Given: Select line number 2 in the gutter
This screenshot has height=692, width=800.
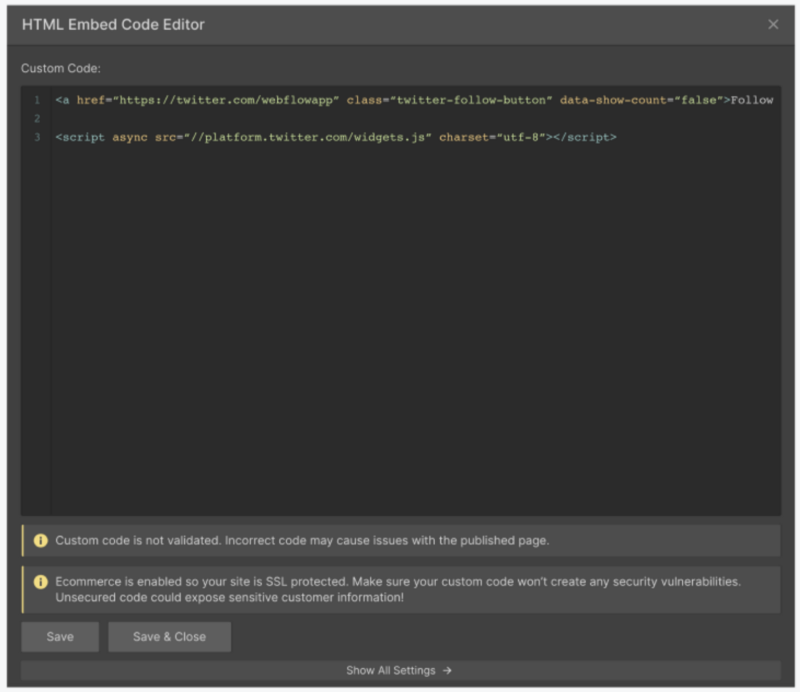Looking at the screenshot, I should [x=36, y=118].
